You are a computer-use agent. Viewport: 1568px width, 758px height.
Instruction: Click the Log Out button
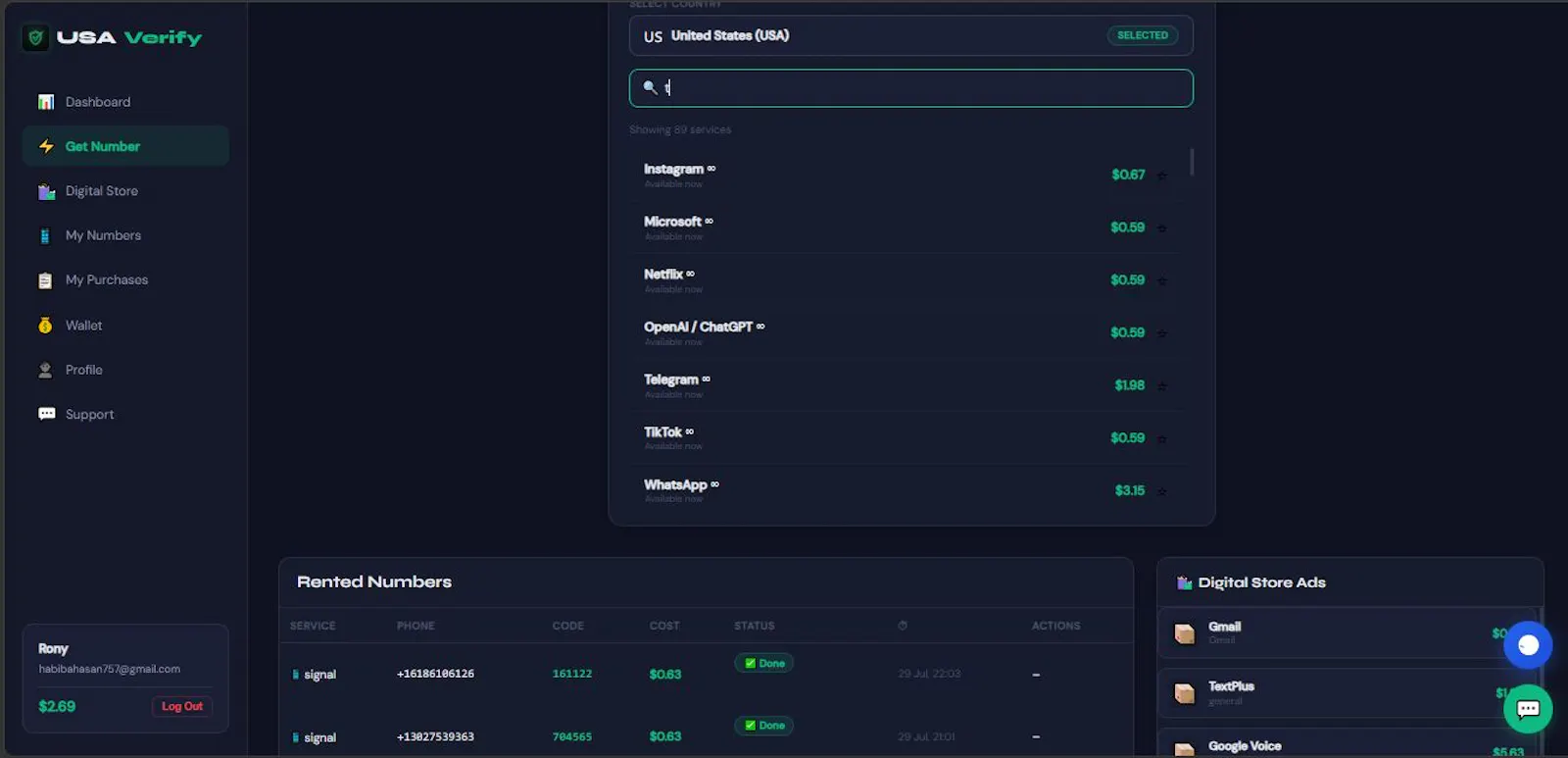click(x=182, y=706)
